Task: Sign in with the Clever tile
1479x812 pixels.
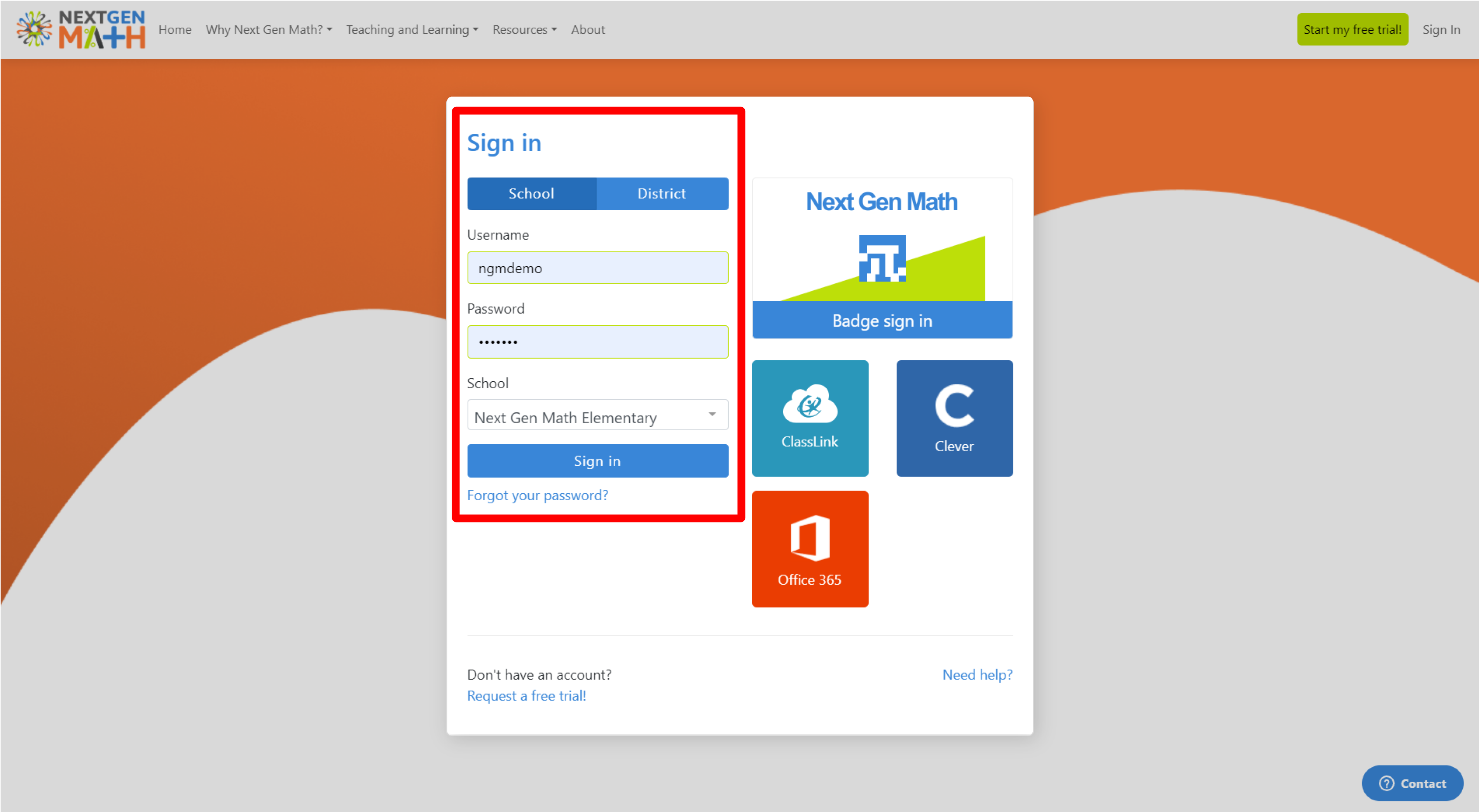Action: pos(954,418)
